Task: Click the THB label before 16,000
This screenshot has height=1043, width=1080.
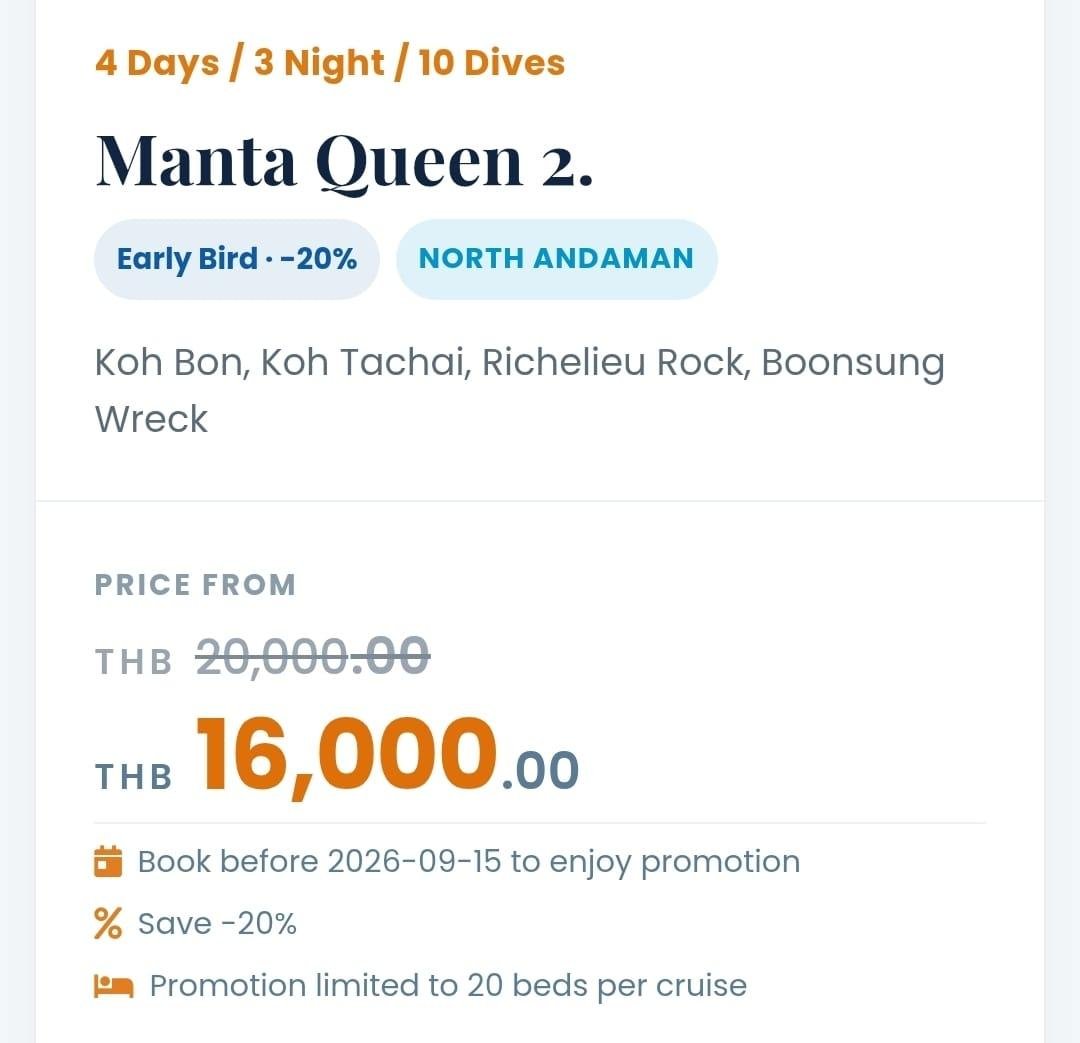Action: 134,777
